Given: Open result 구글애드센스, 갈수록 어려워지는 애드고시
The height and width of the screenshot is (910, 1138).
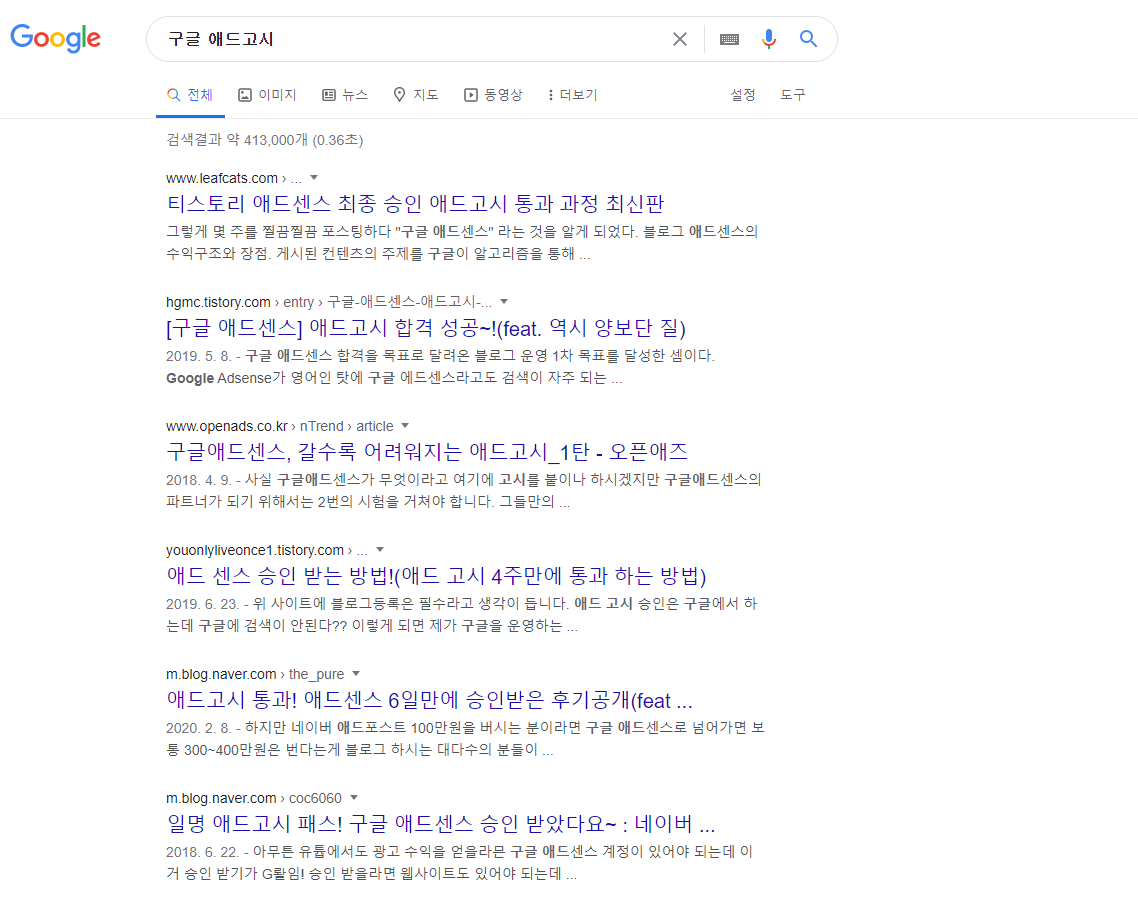Looking at the screenshot, I should click(427, 452).
